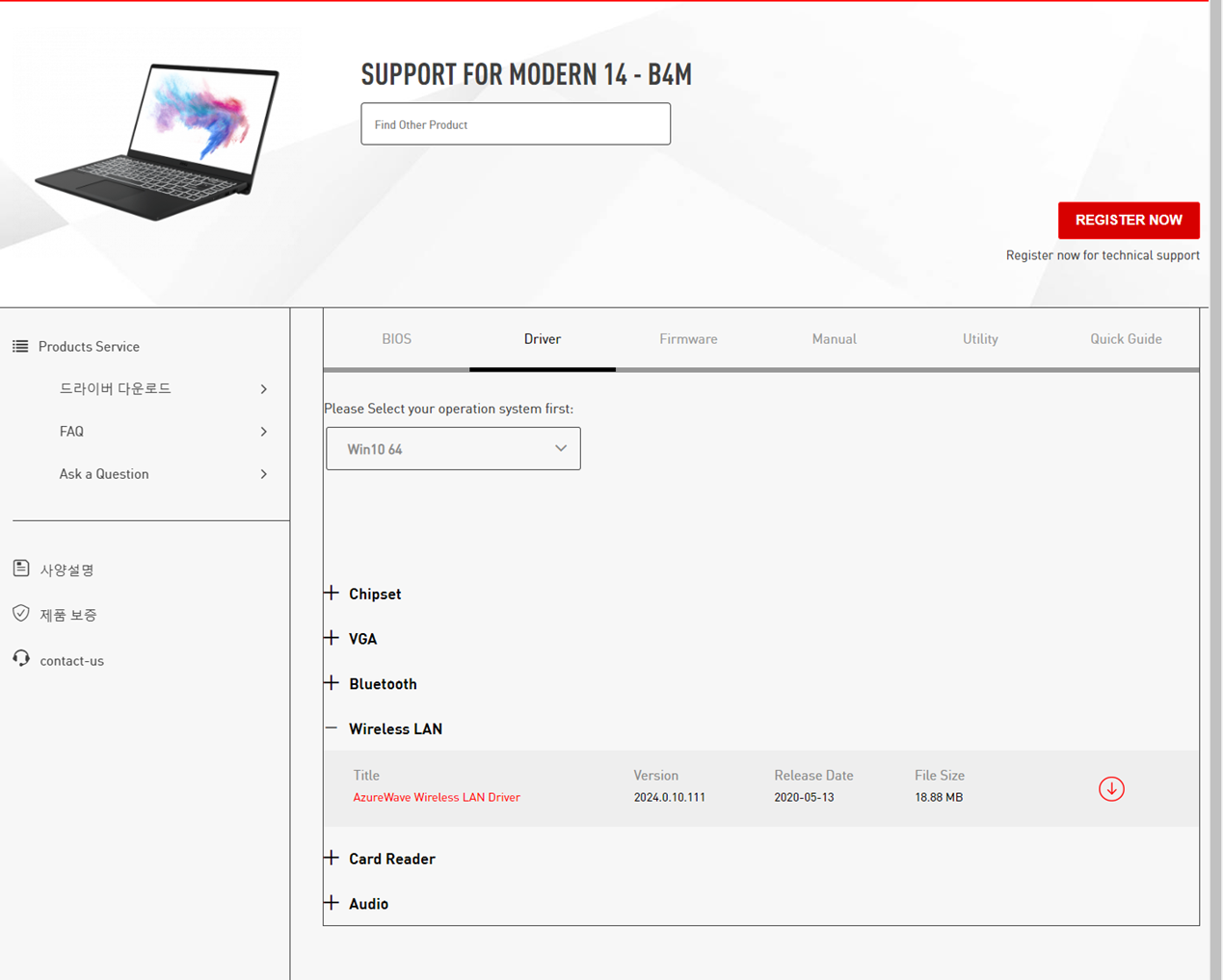Click the file size 18.88 MB
This screenshot has width=1223, height=980.
tap(939, 798)
